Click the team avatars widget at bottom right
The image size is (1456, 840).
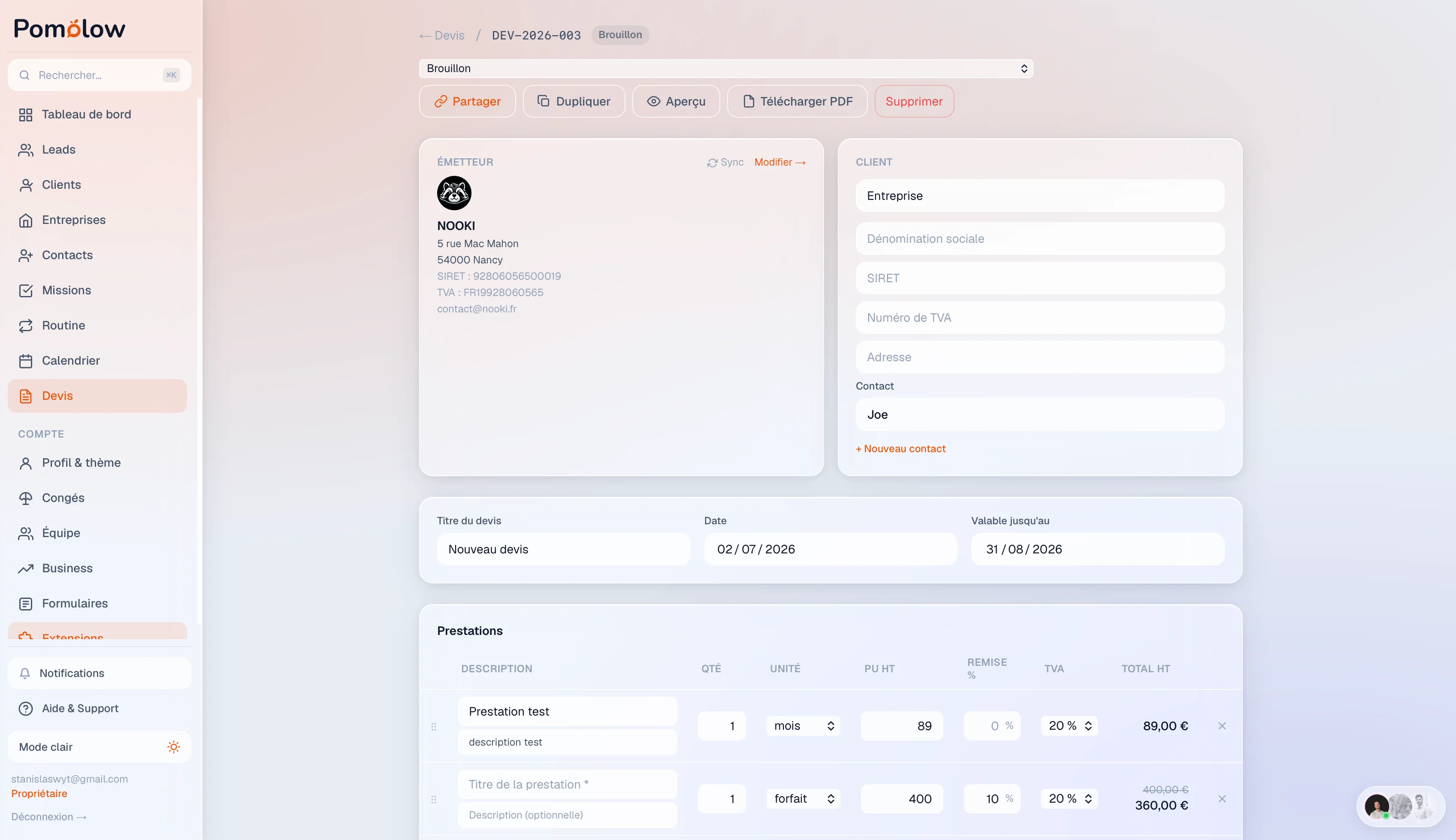click(x=1401, y=806)
